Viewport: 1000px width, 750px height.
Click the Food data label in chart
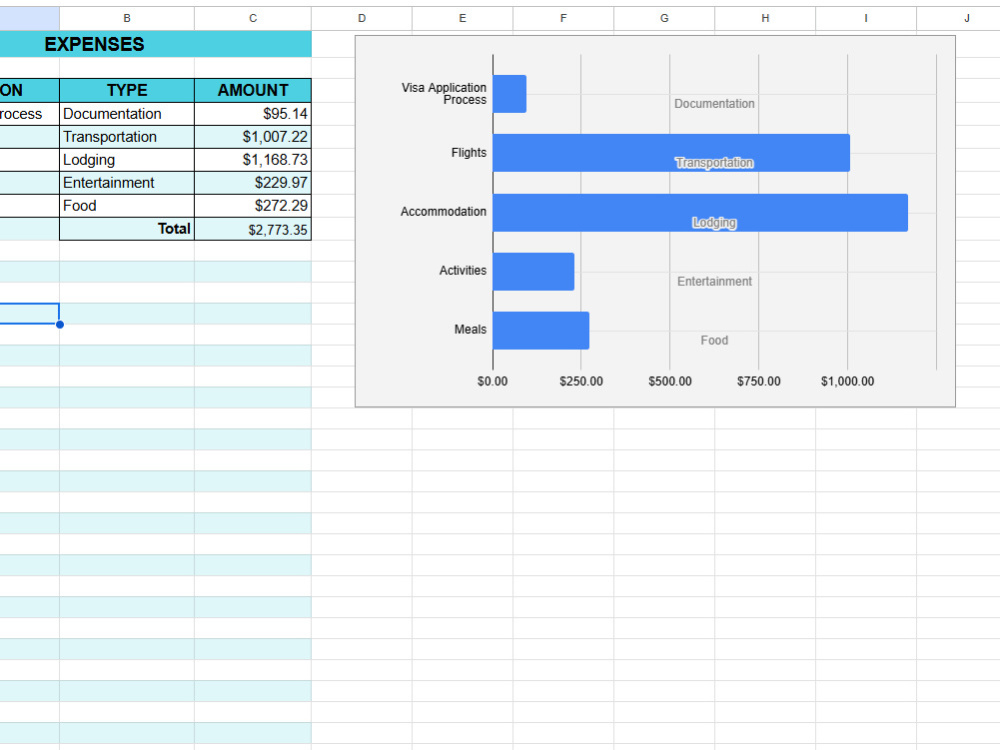[x=714, y=341]
